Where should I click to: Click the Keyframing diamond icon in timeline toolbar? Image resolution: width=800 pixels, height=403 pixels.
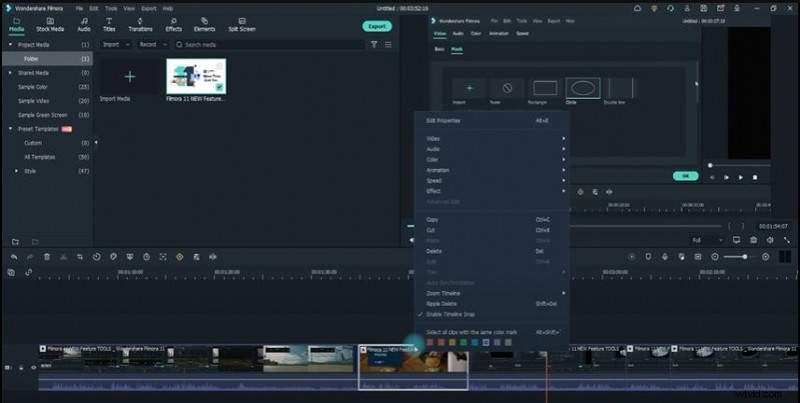(x=180, y=257)
